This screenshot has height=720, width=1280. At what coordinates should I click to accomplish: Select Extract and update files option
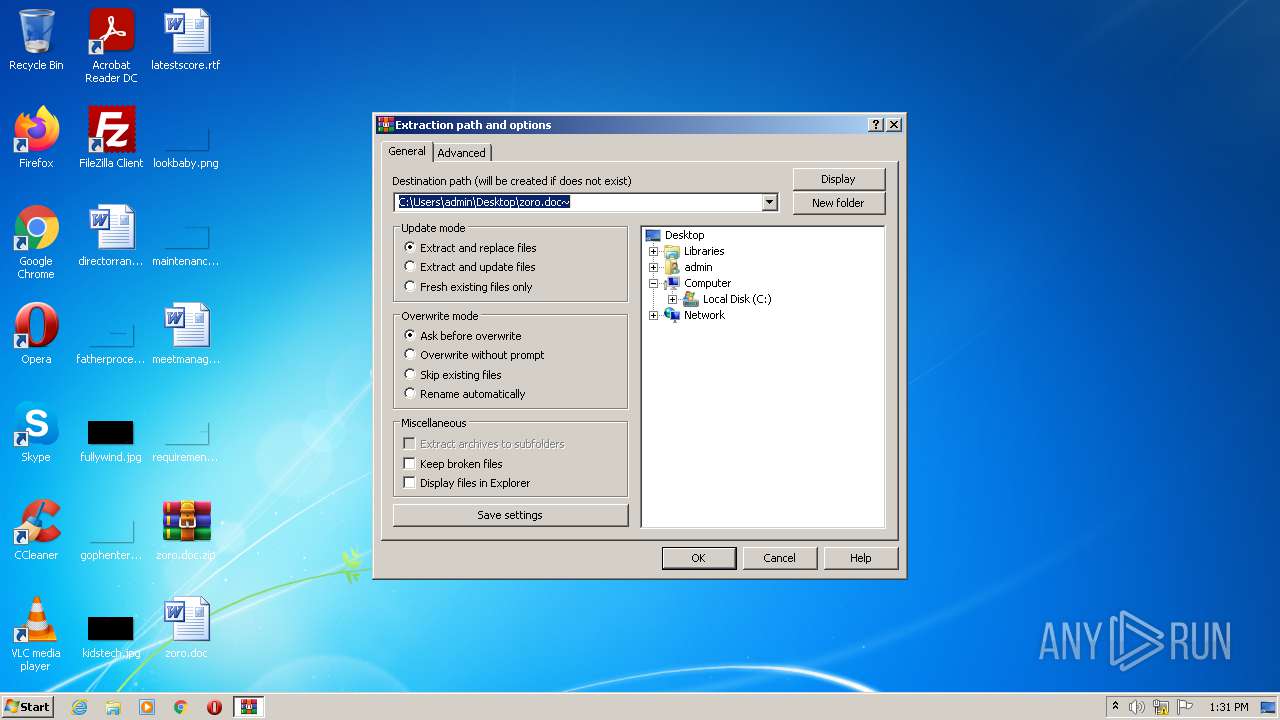470,267
